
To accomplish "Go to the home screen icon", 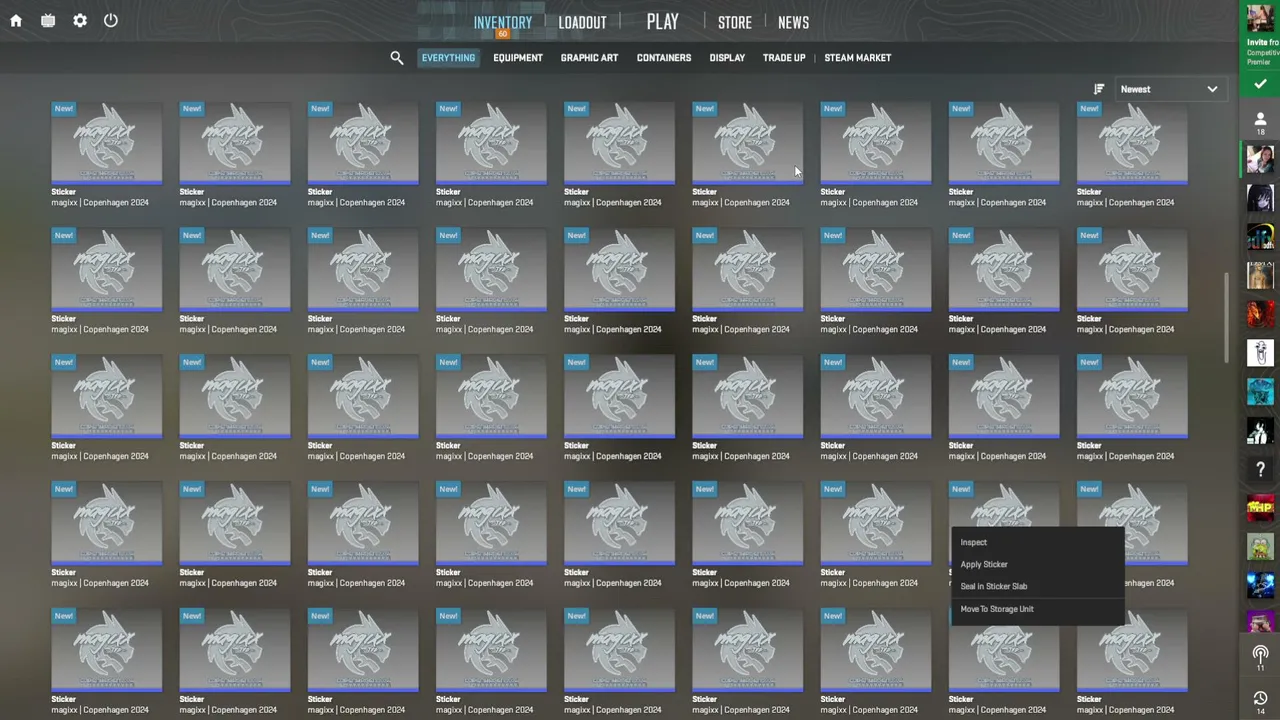I will pyautogui.click(x=16, y=21).
